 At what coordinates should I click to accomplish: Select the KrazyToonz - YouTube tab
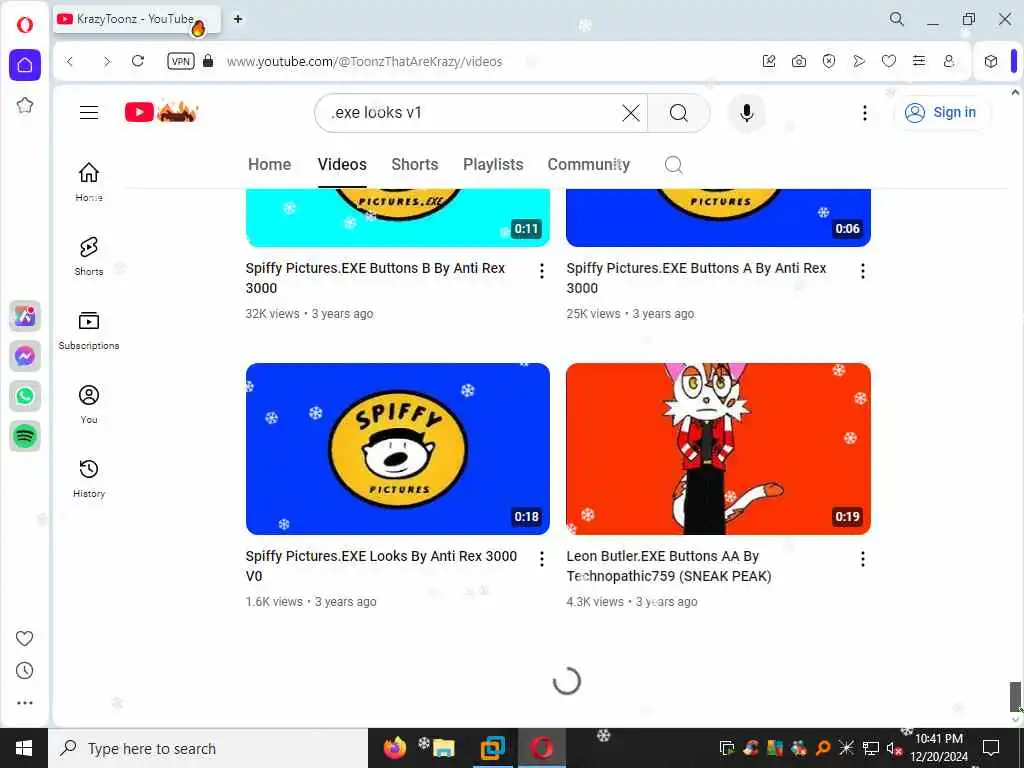click(x=136, y=20)
